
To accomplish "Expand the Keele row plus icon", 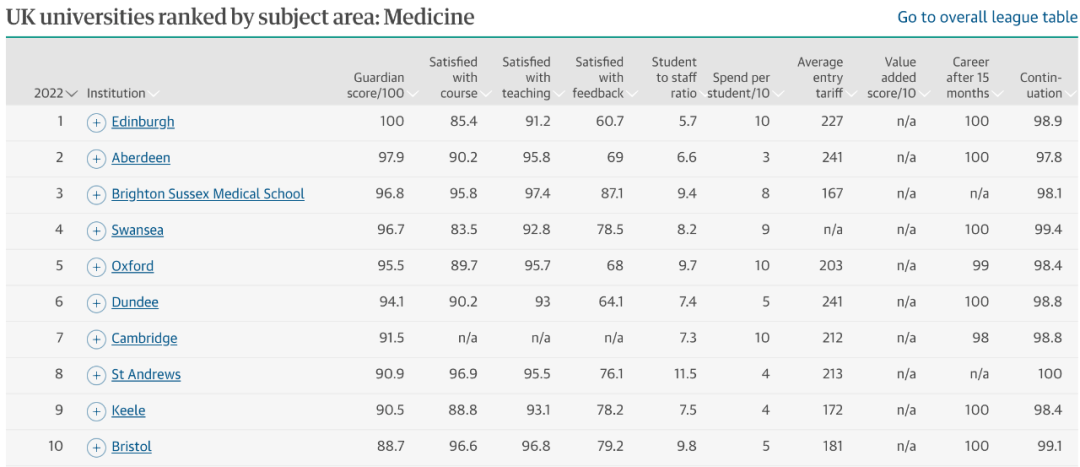I will (x=96, y=411).
